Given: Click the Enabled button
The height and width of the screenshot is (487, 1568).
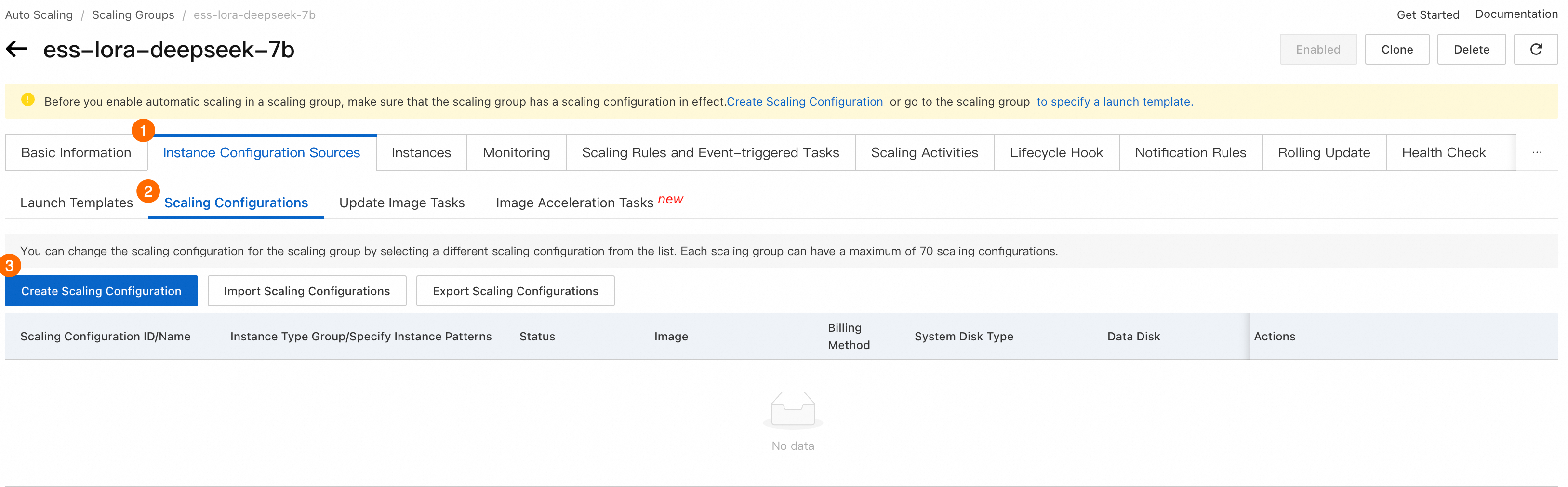Looking at the screenshot, I should point(1318,49).
